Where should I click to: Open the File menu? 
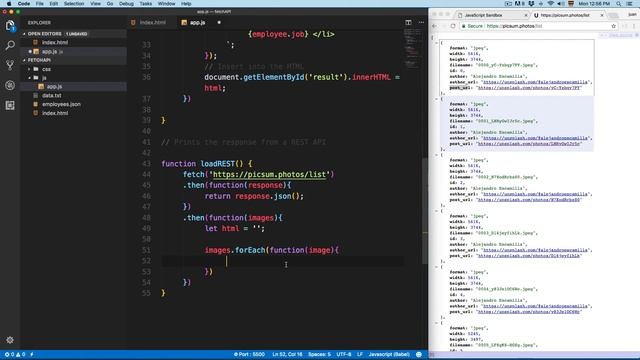[40, 4]
